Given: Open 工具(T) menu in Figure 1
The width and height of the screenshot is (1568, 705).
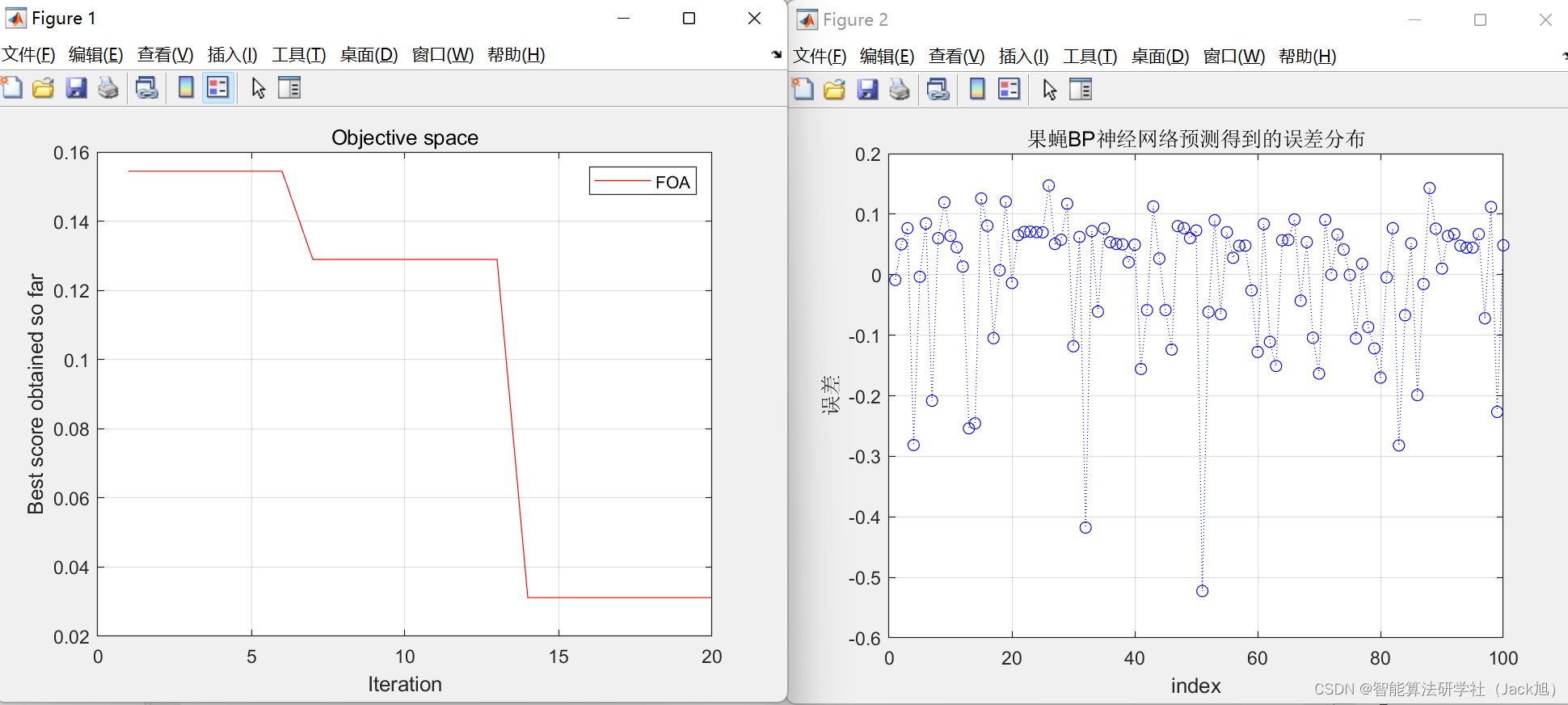Looking at the screenshot, I should click(299, 54).
